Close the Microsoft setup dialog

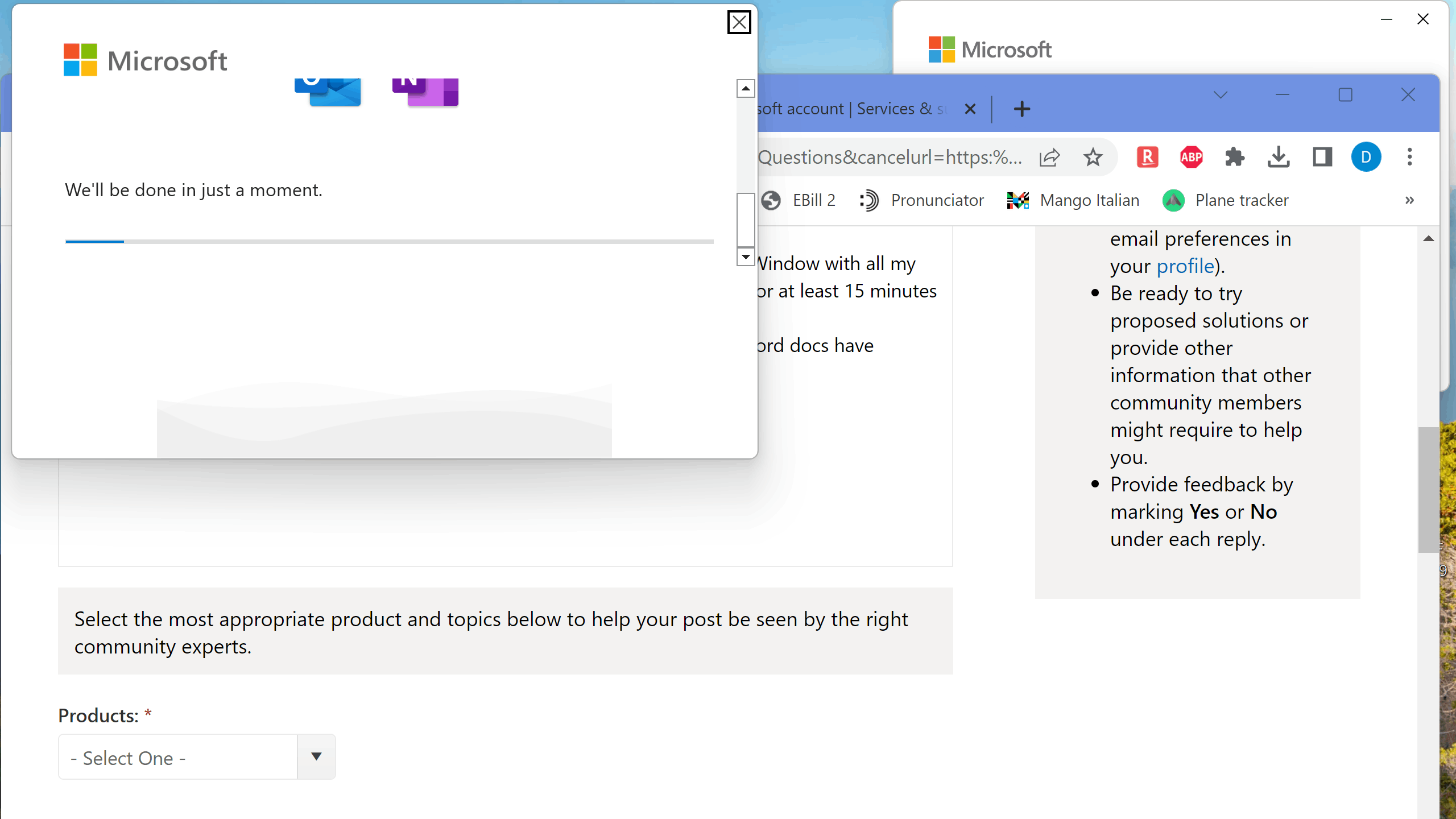click(739, 23)
